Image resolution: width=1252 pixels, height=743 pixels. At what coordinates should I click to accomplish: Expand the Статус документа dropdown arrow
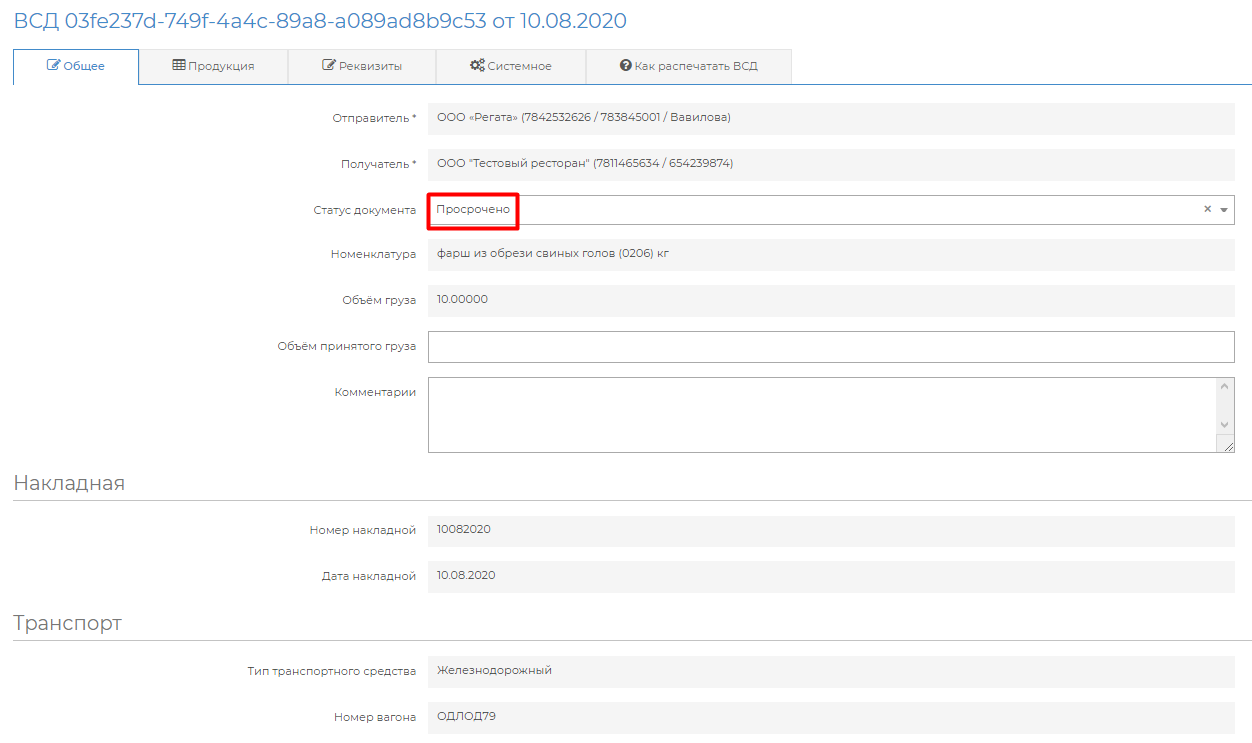1224,210
